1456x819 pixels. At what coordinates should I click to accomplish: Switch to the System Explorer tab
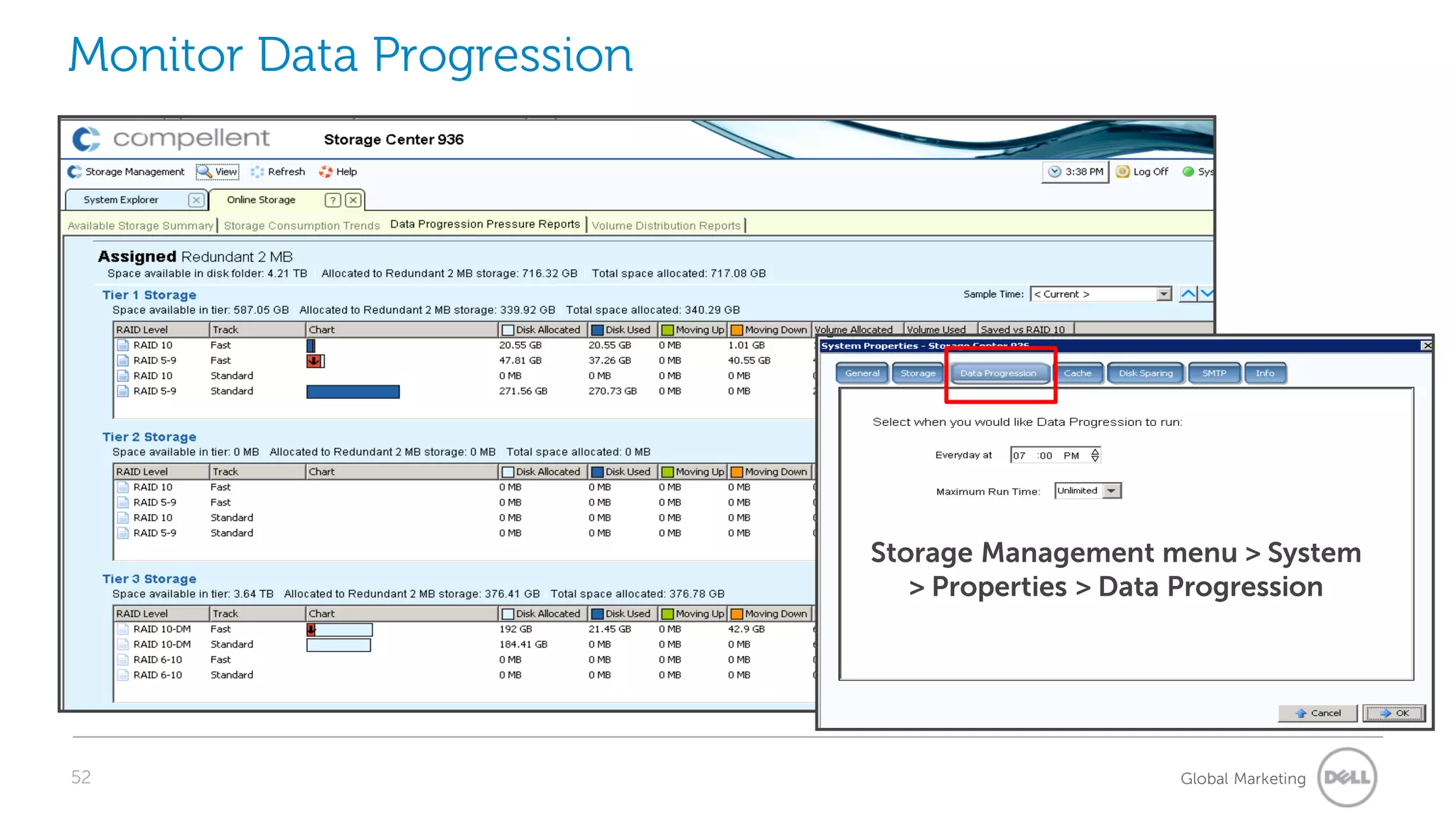[121, 200]
